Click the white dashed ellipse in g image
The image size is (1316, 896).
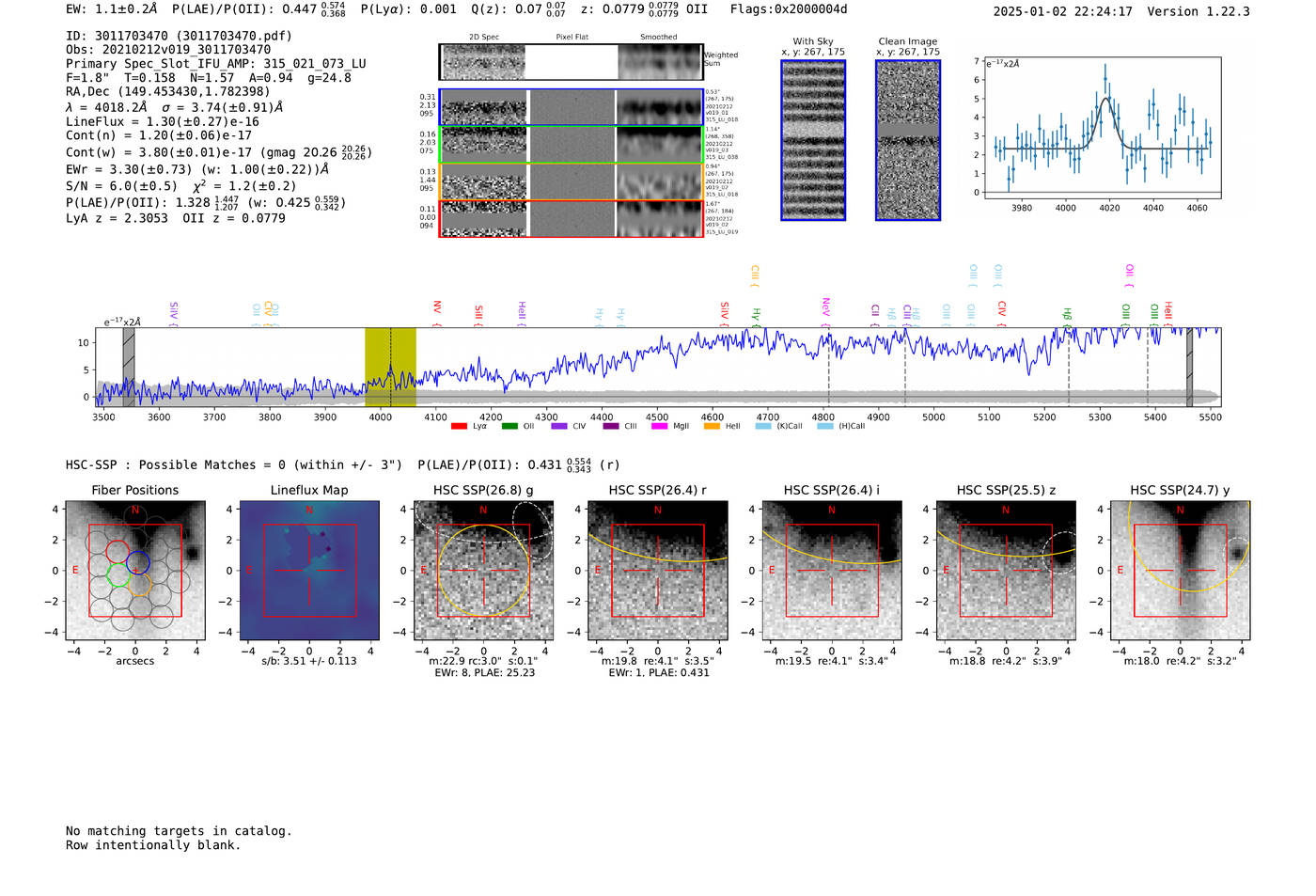coord(532,530)
